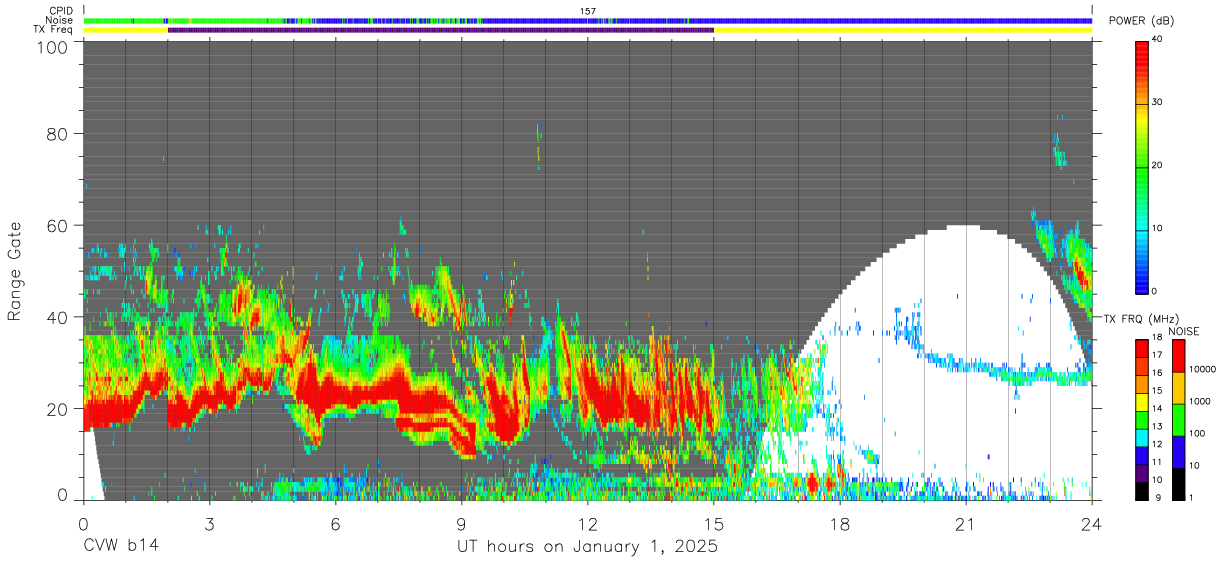Click the UT hours axis tick 12
The height and width of the screenshot is (567, 1228).
tap(587, 524)
